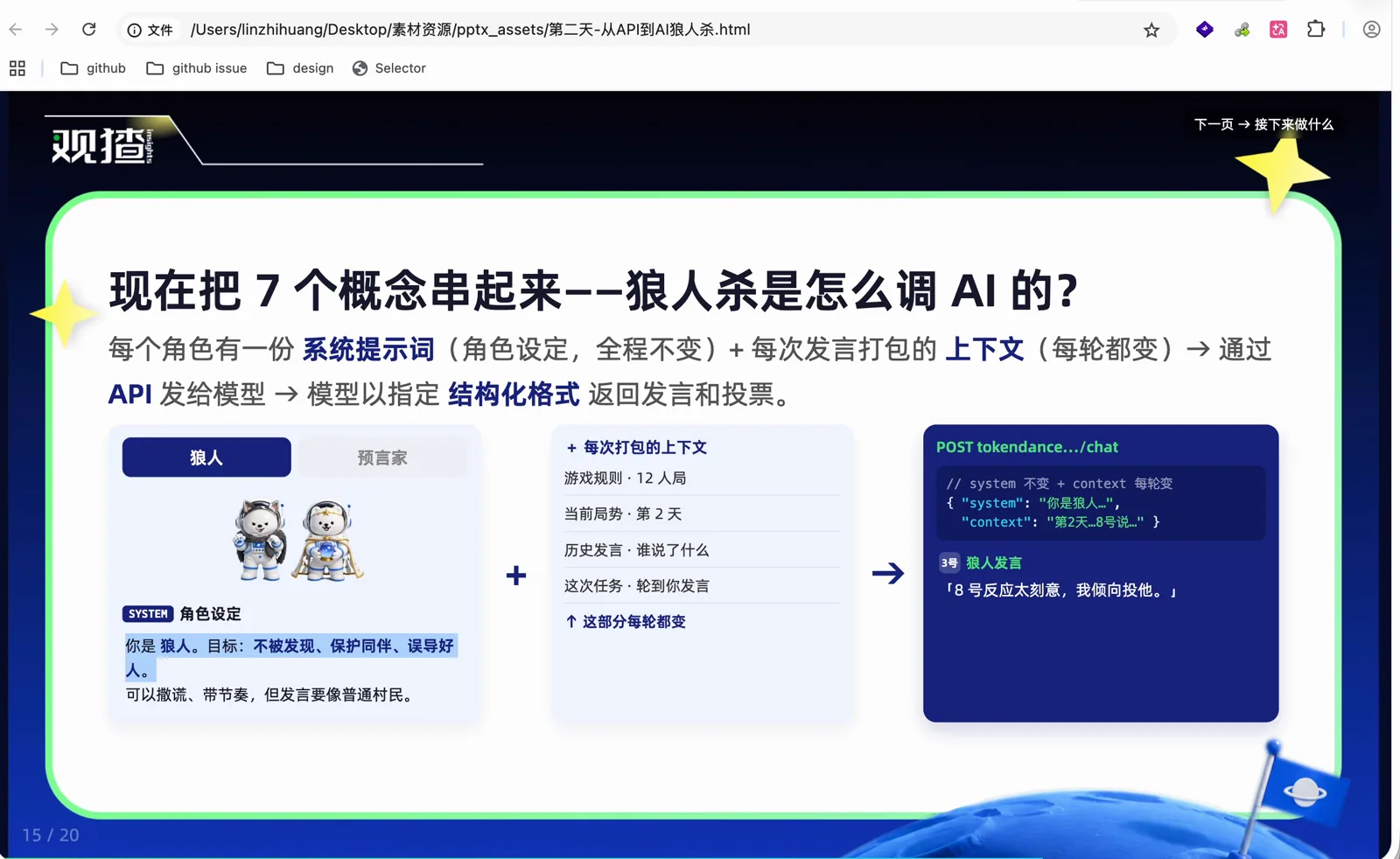The image size is (1400, 859).
Task: Reload the page with the refresh icon
Action: pos(89,30)
